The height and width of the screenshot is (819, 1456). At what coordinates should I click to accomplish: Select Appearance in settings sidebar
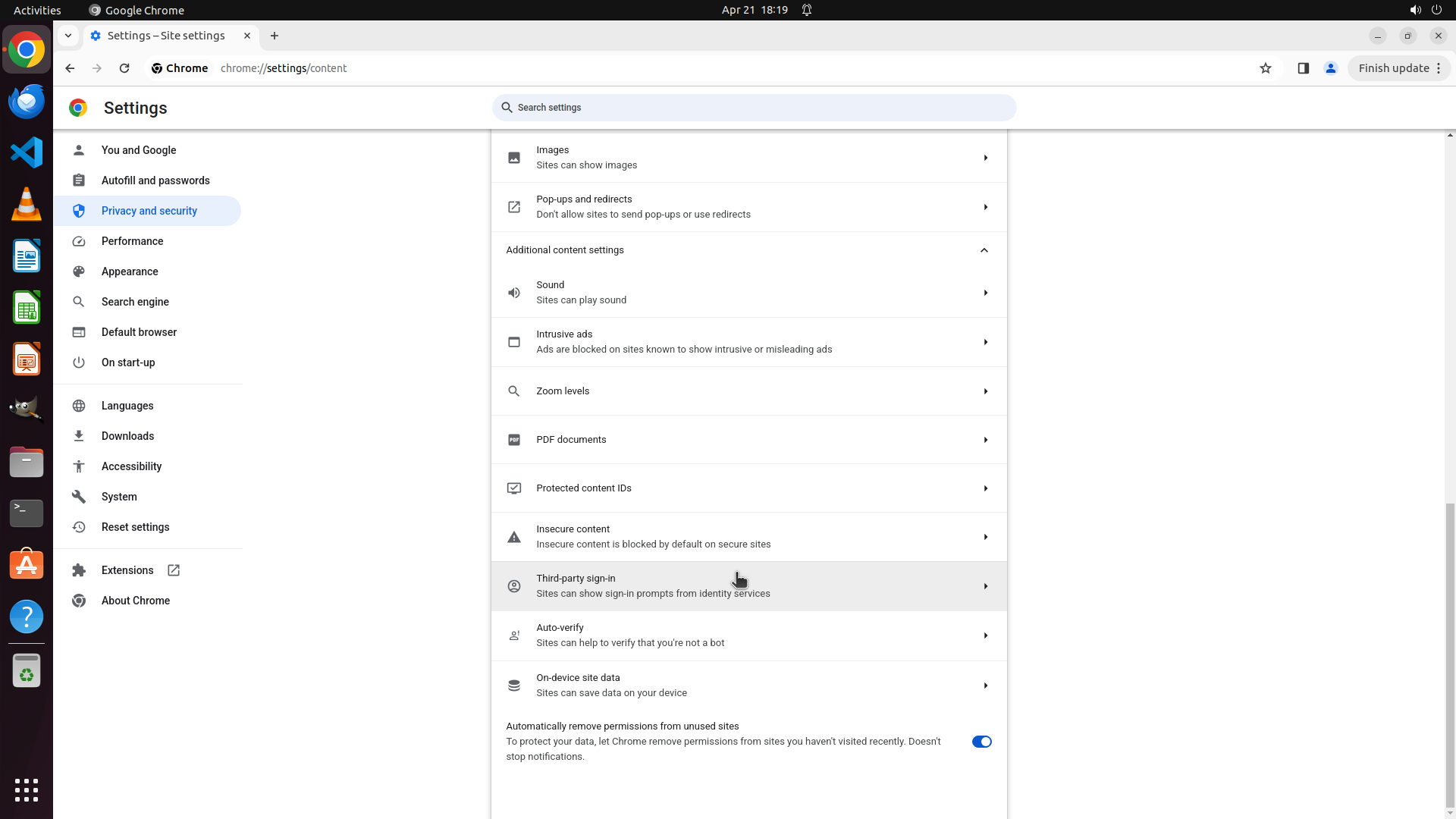point(130,271)
